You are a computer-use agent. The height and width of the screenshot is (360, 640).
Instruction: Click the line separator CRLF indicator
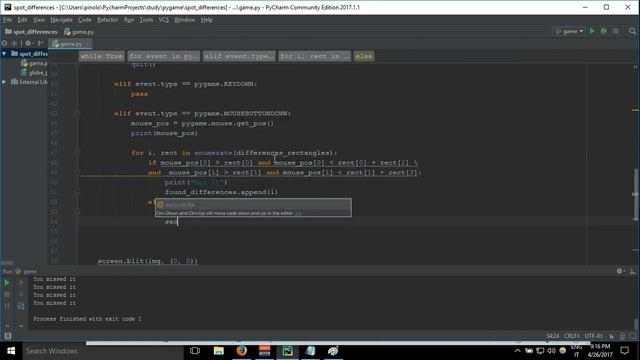point(571,336)
